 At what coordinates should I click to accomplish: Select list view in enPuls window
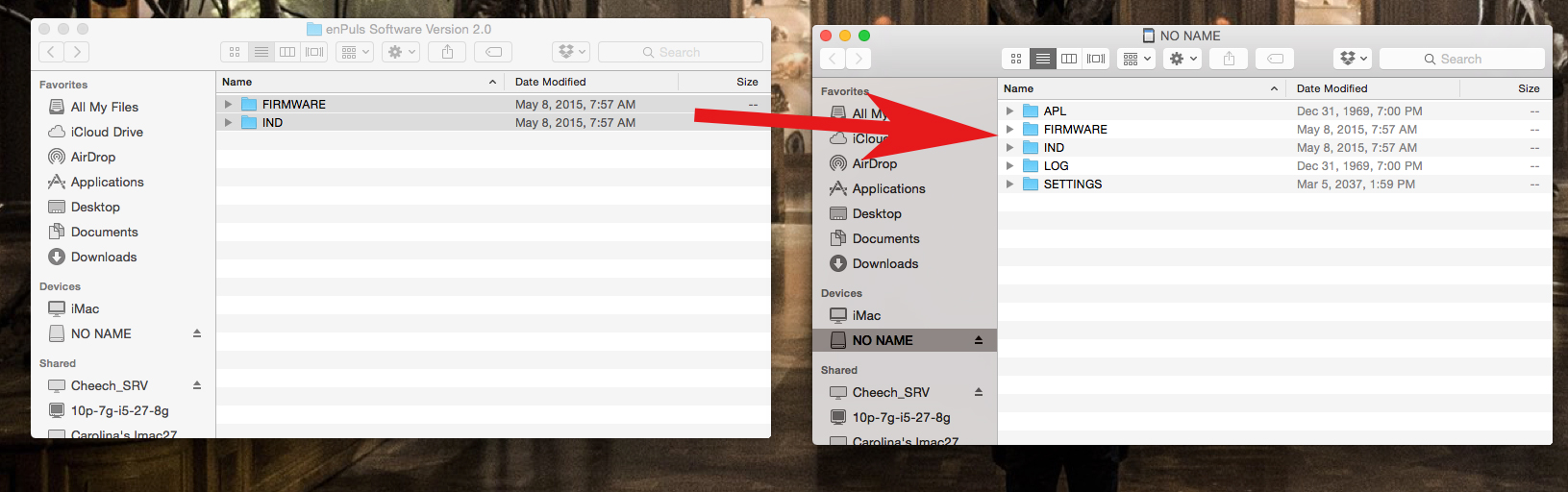(261, 52)
